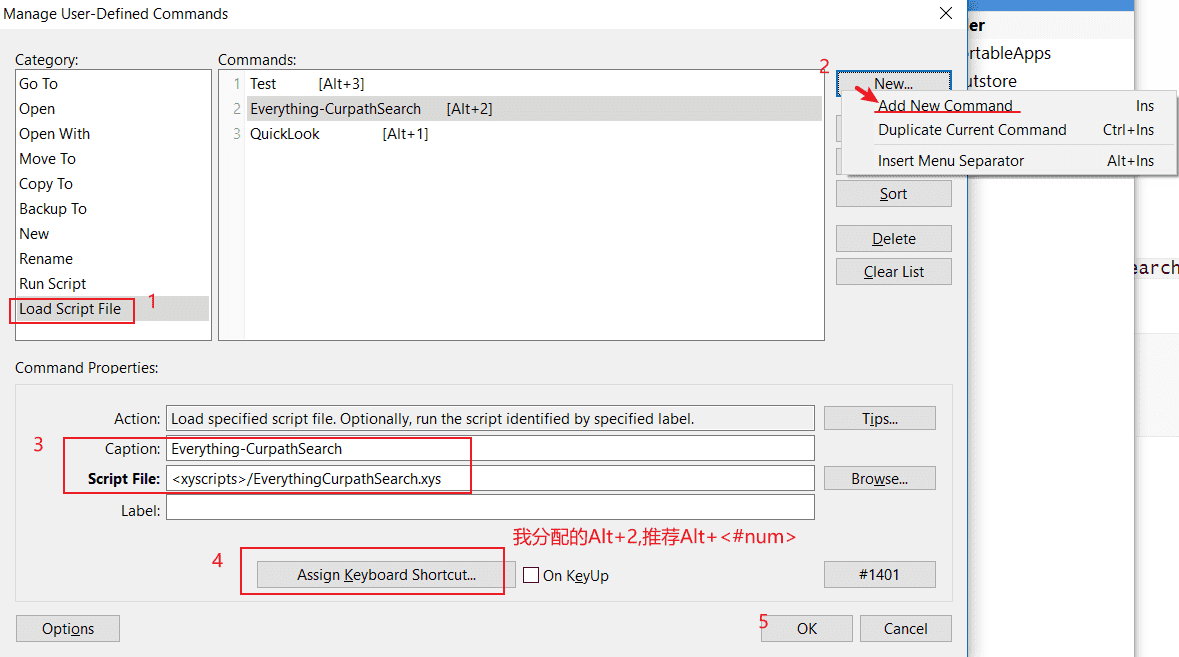
Task: Select the Go To category
Action: click(x=113, y=83)
